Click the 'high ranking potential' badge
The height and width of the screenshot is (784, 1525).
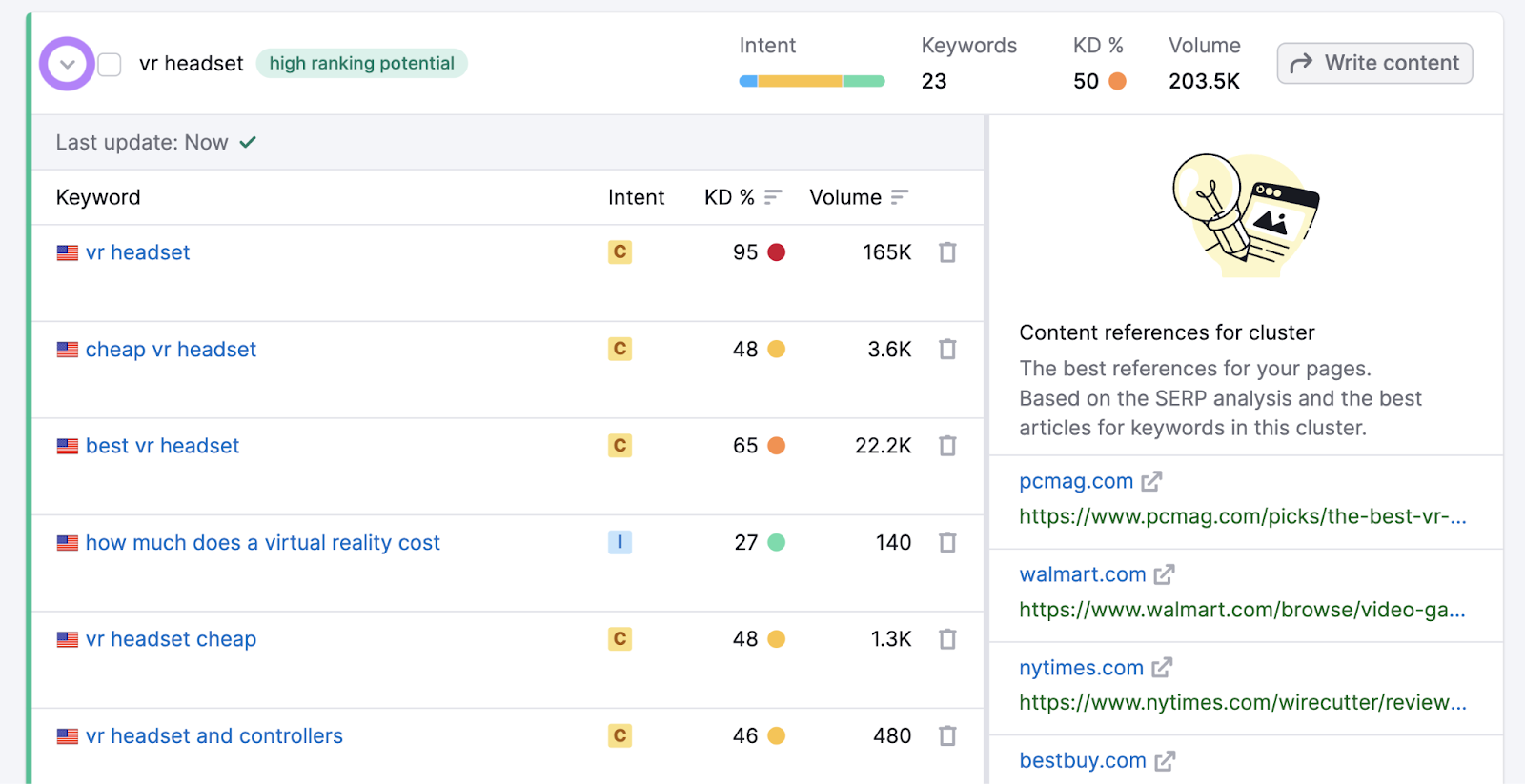coord(361,64)
